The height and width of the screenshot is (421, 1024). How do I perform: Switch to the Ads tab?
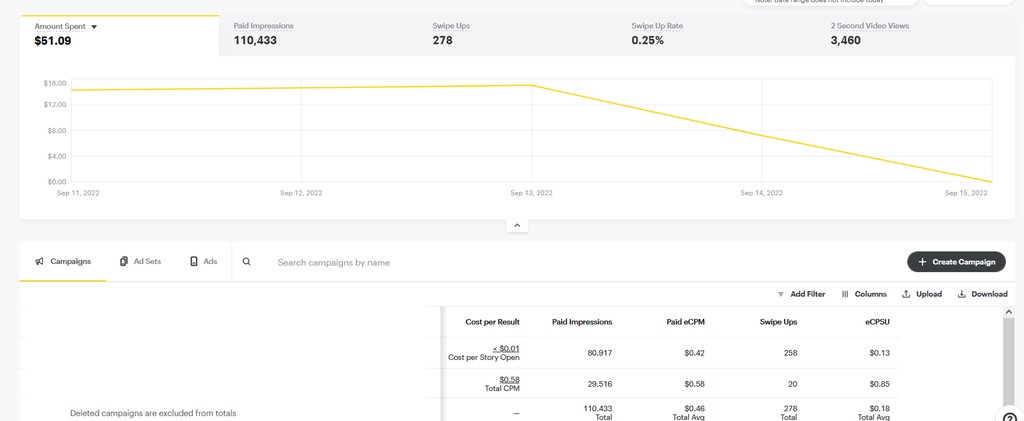[x=203, y=261]
